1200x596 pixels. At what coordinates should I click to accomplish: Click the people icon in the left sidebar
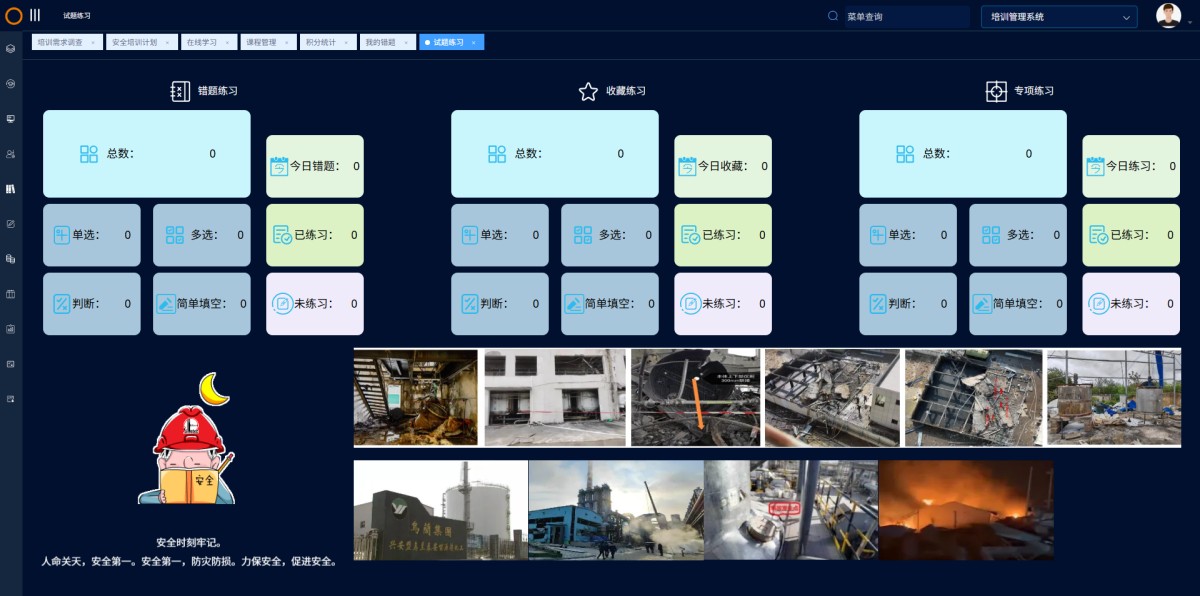pos(12,153)
